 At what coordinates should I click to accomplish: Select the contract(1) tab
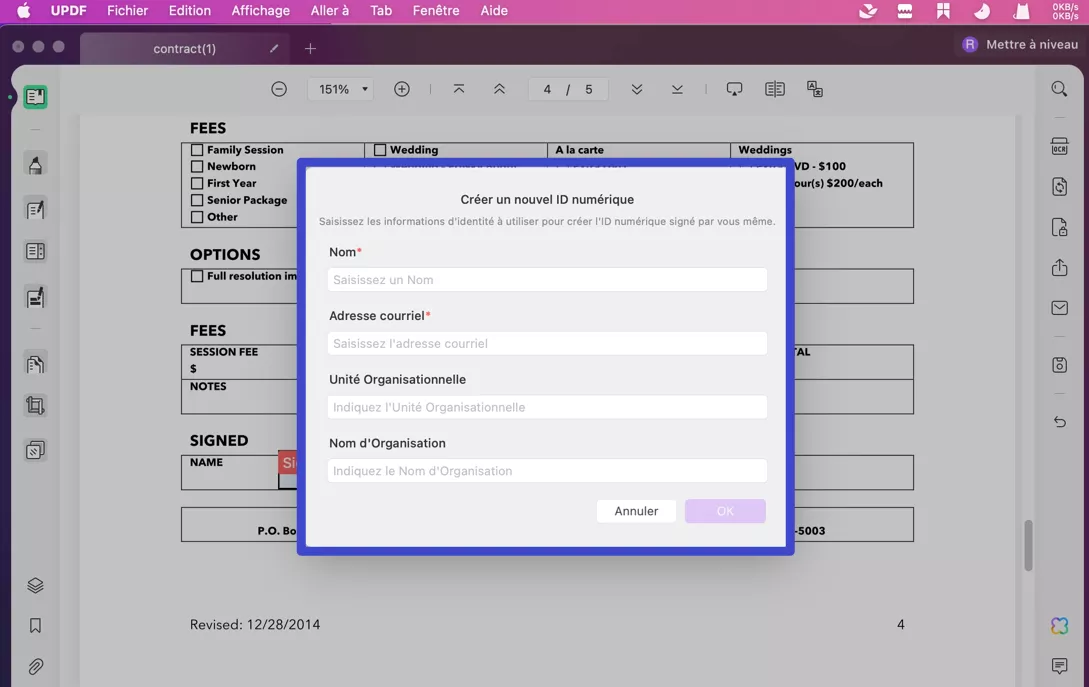click(185, 48)
